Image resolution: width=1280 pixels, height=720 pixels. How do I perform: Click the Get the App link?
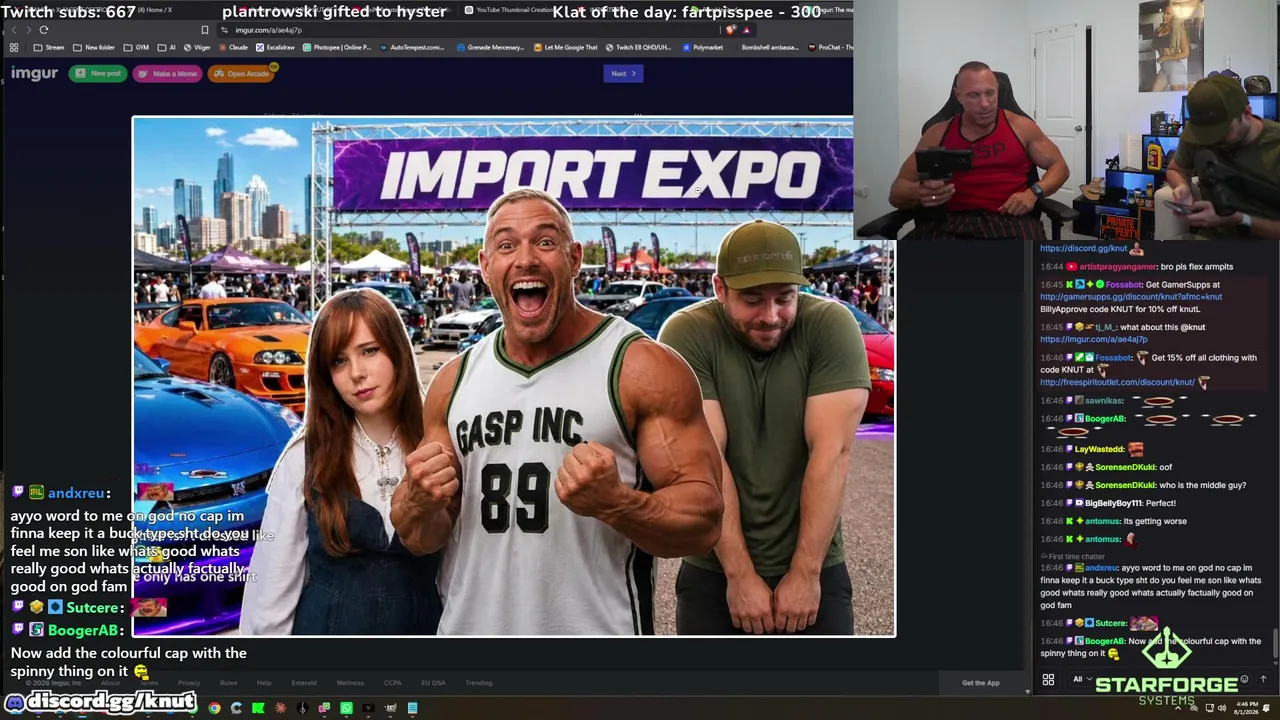[x=980, y=683]
